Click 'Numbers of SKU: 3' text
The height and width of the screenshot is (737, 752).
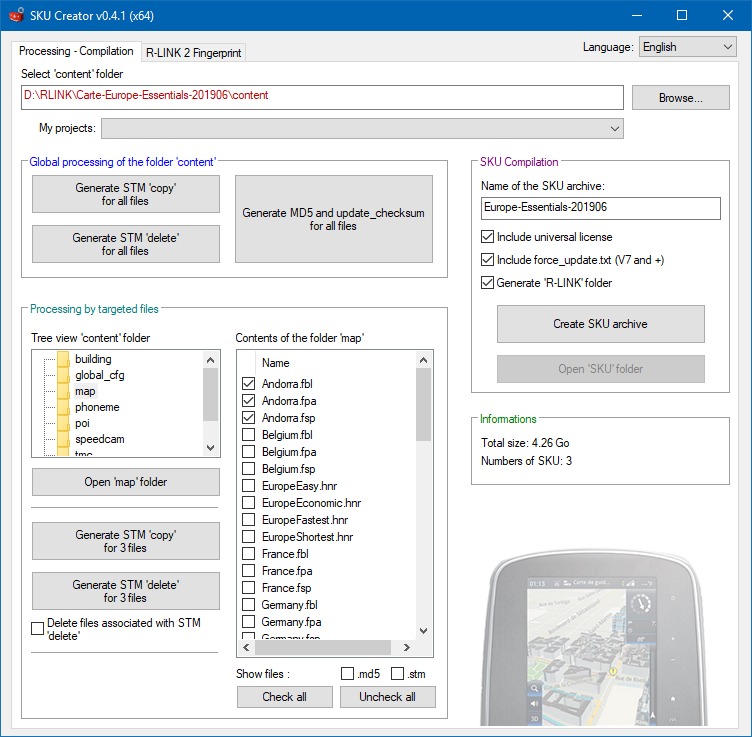click(526, 461)
